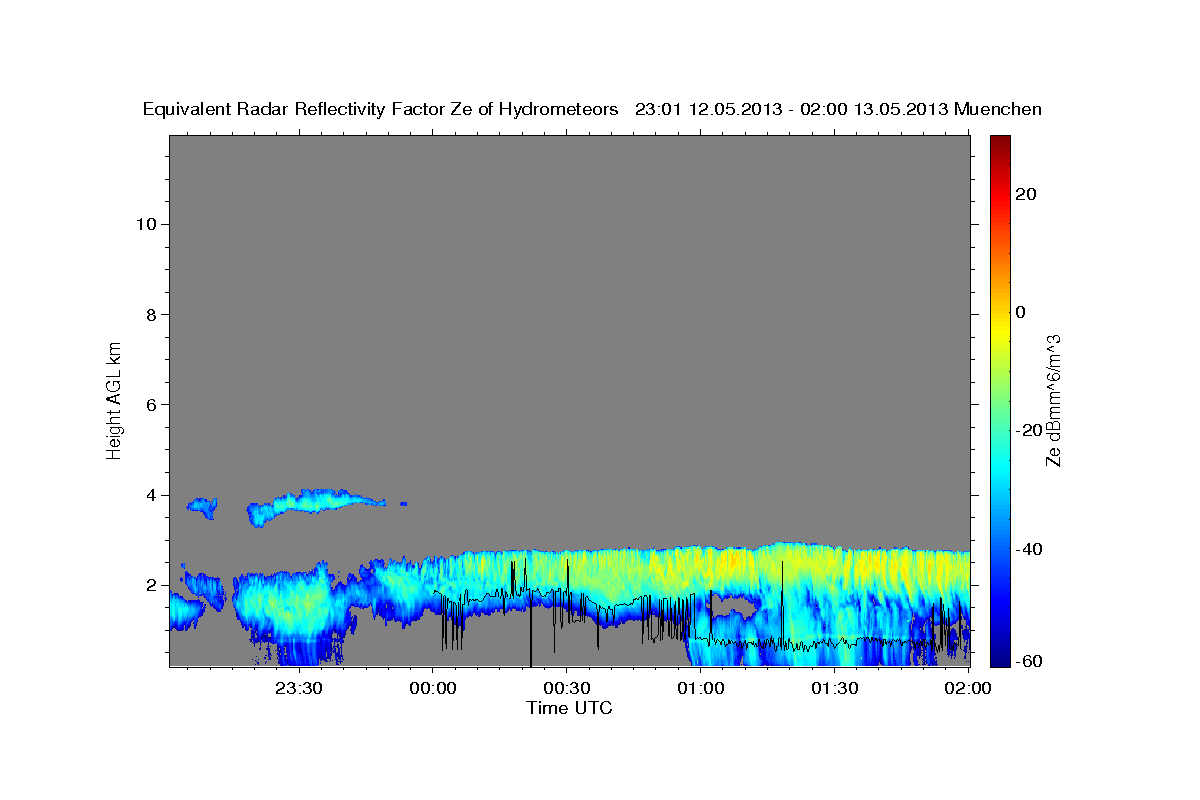Viewport: 1200px width, 800px height.
Task: Click the '00:30' time tick label
Action: 566,688
